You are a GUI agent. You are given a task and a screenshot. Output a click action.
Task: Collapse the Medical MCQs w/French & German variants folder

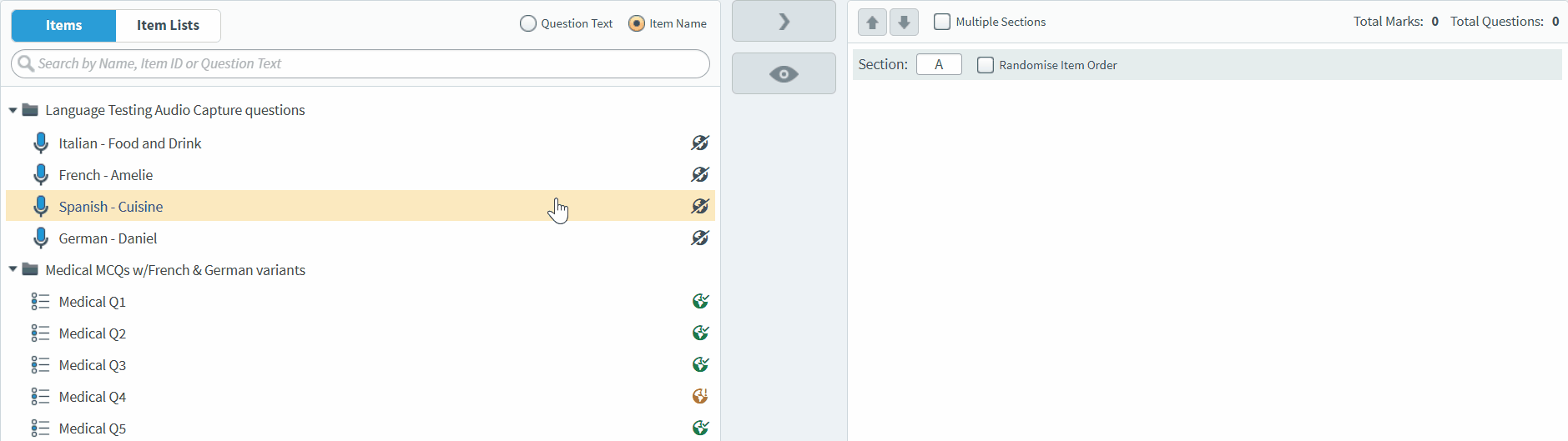click(x=13, y=270)
